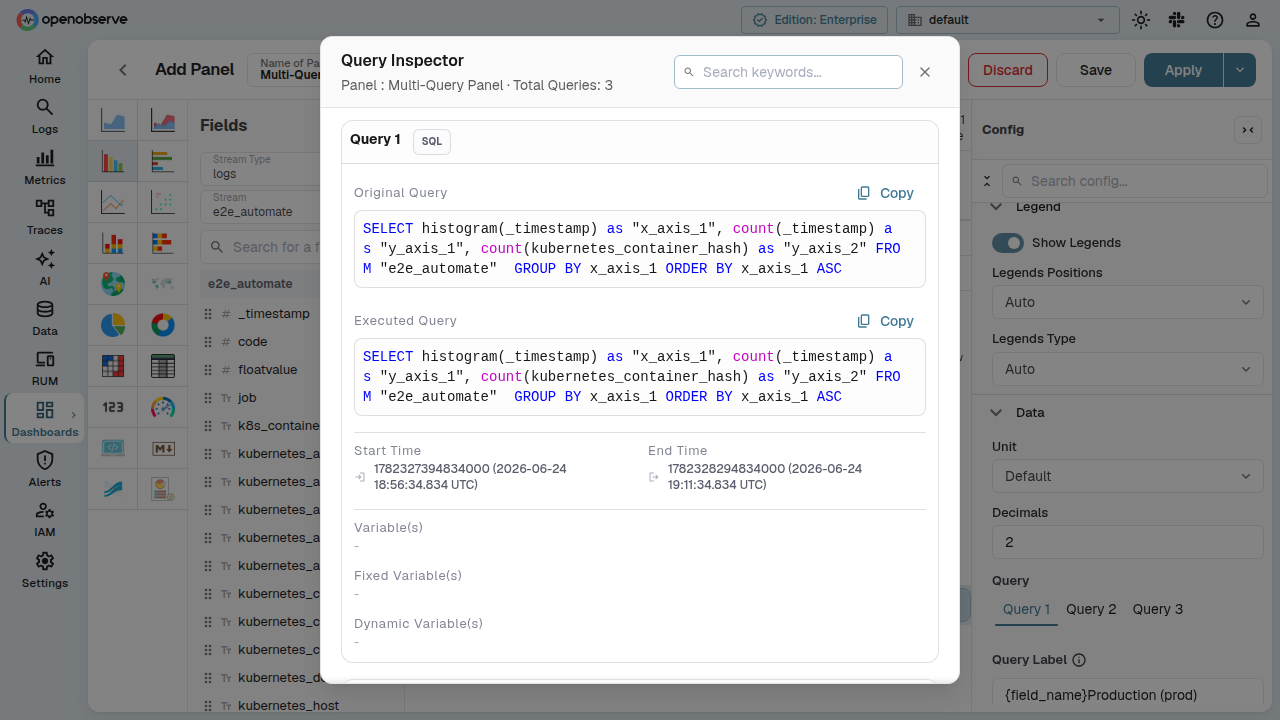Select the pie chart type
The image size is (1280, 720).
click(x=113, y=325)
